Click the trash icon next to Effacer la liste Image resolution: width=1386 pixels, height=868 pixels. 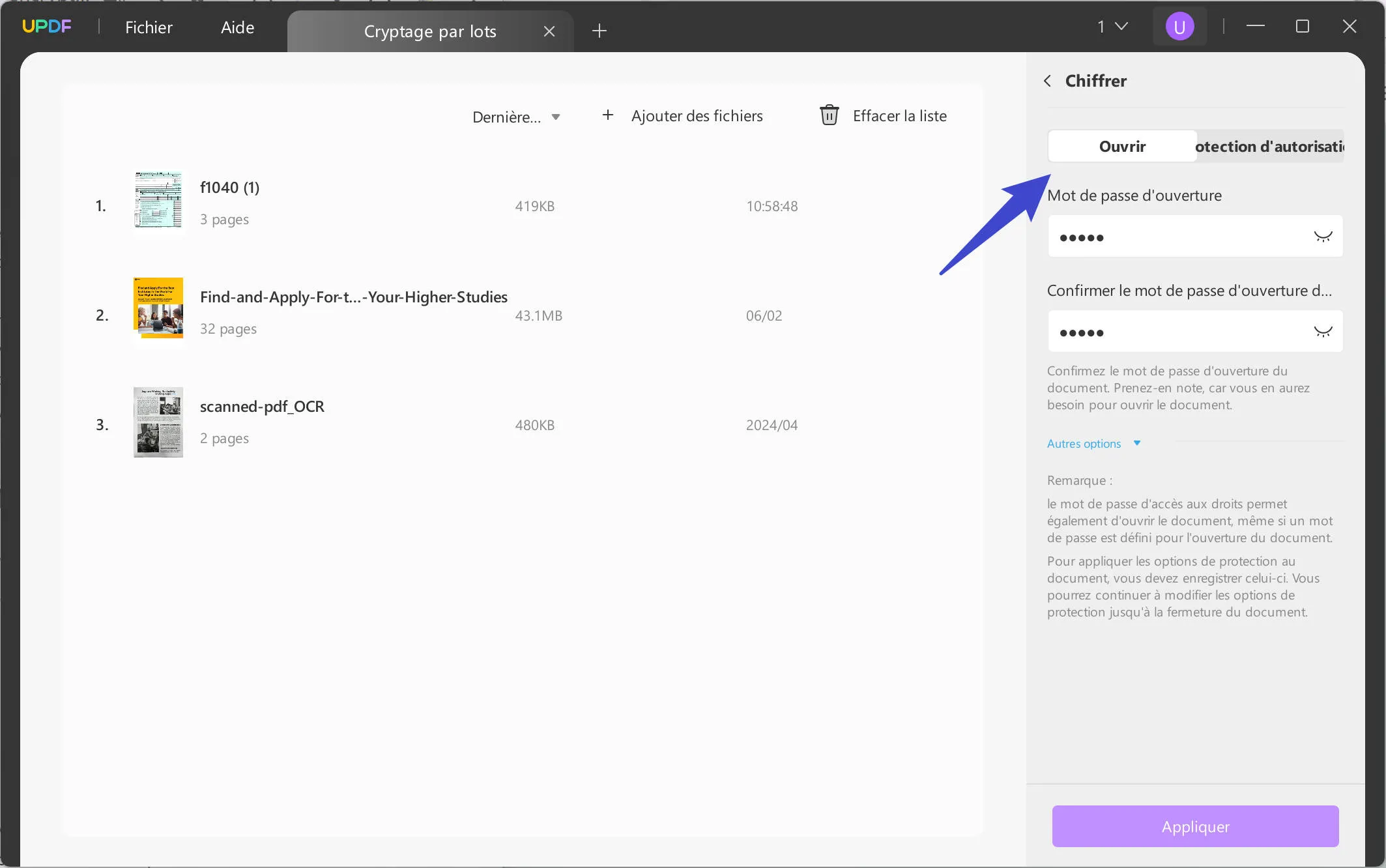click(828, 115)
